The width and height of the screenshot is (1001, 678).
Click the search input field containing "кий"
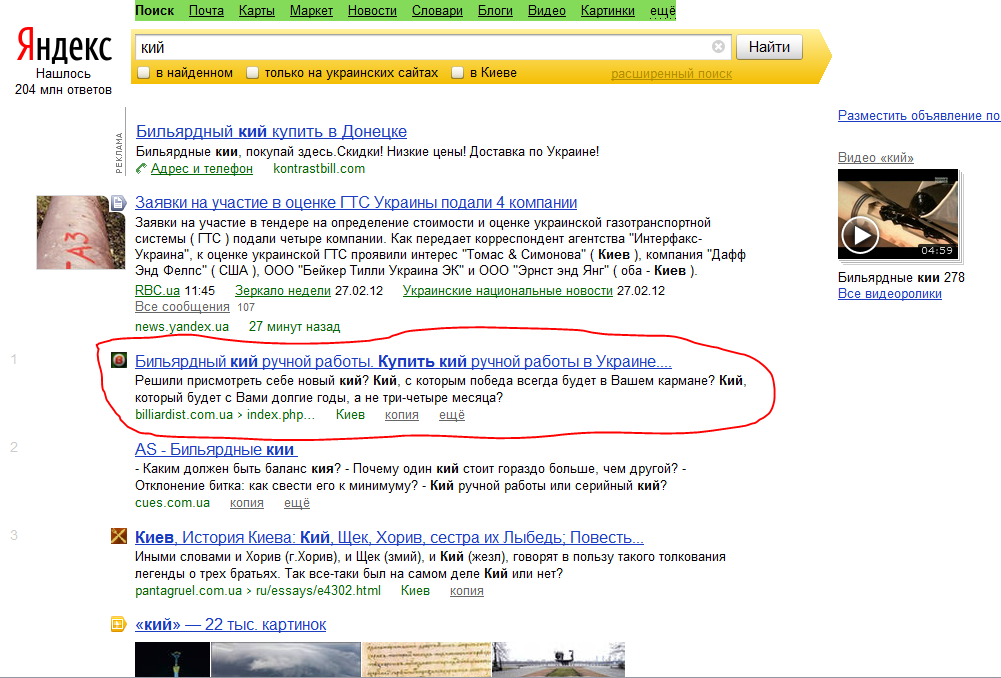[423, 47]
